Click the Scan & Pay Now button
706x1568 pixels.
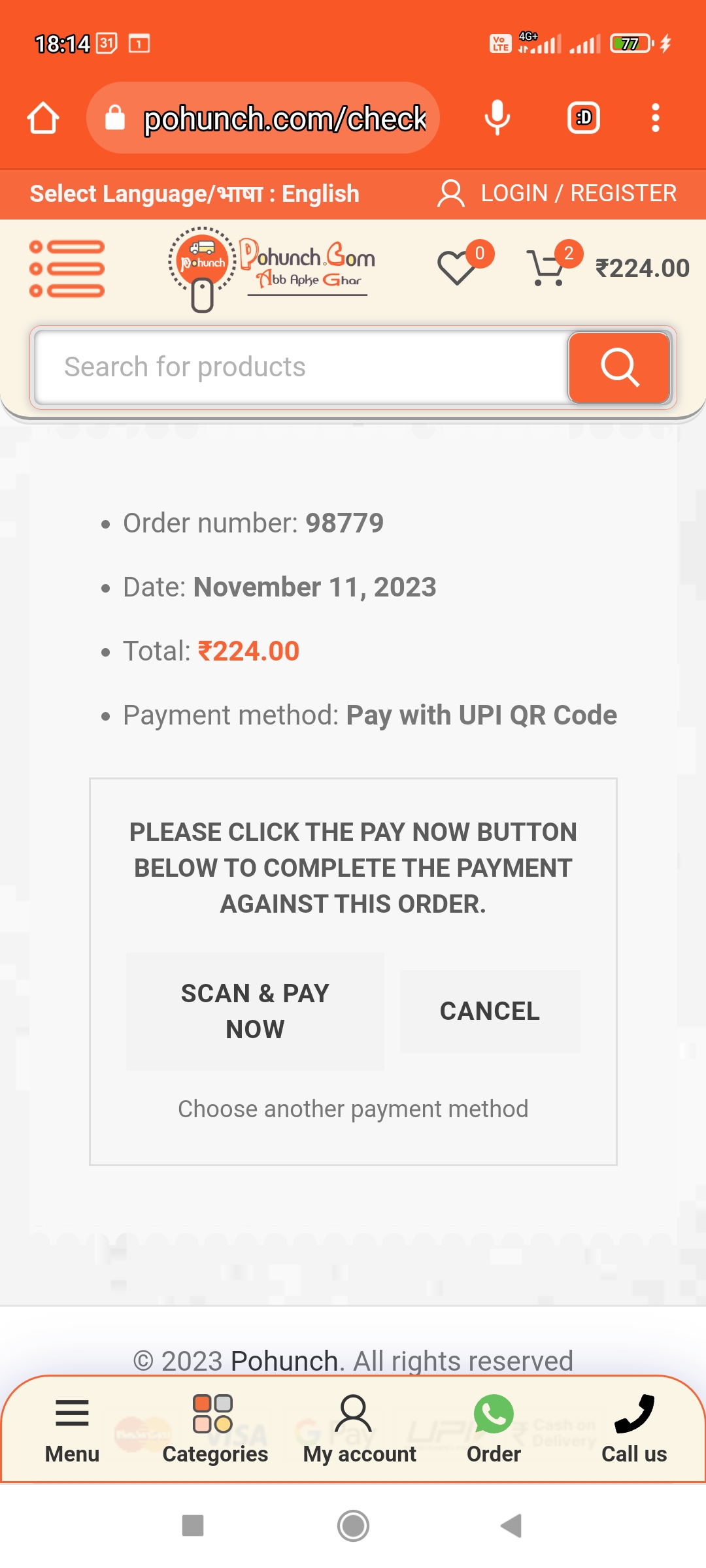coord(255,1011)
